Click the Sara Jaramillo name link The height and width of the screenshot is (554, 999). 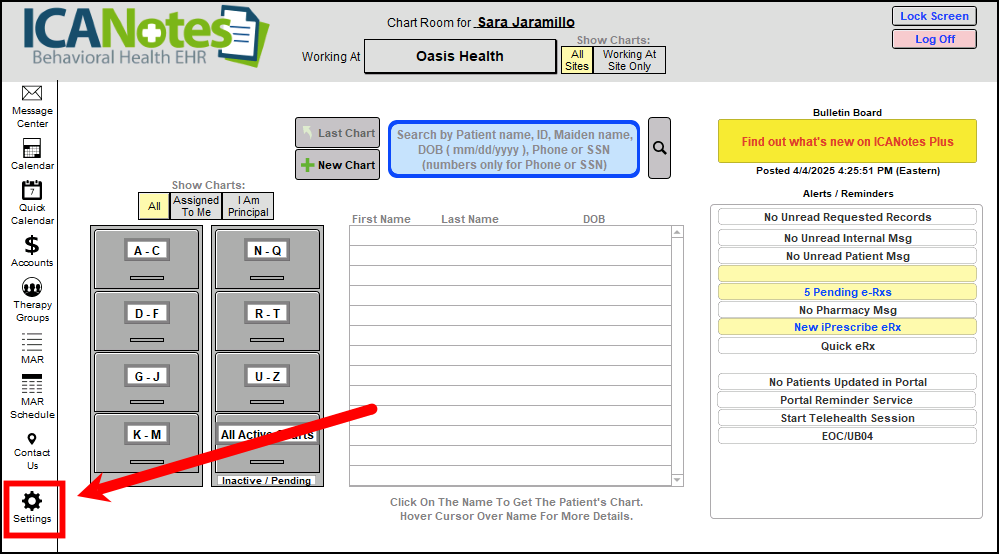tap(526, 22)
